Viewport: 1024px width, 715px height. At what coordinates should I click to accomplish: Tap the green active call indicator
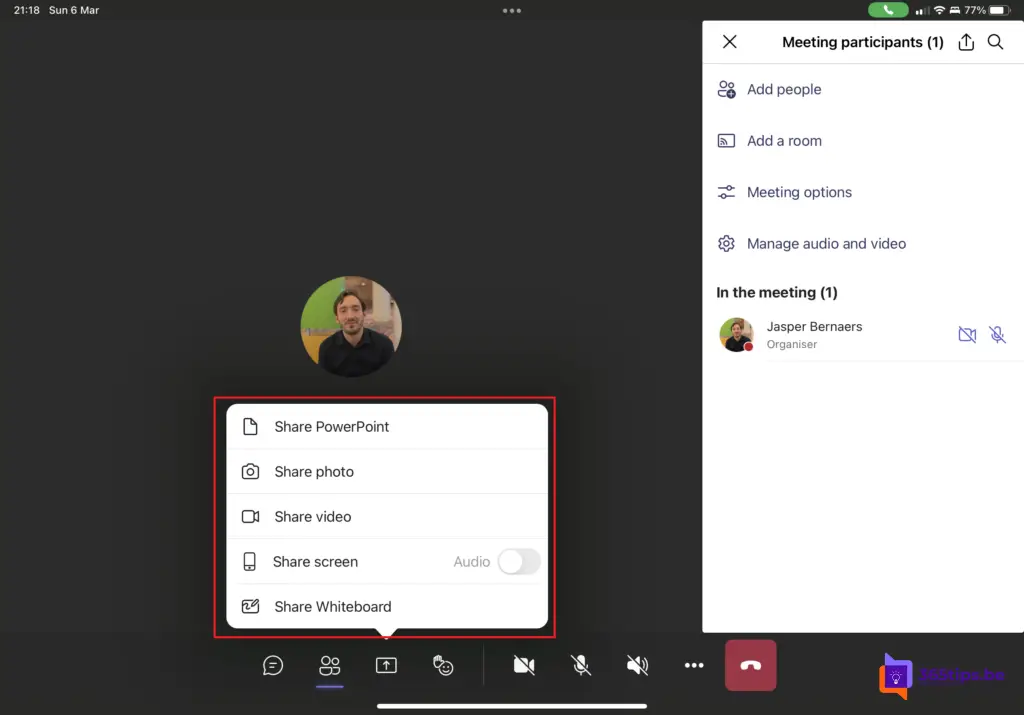888,10
